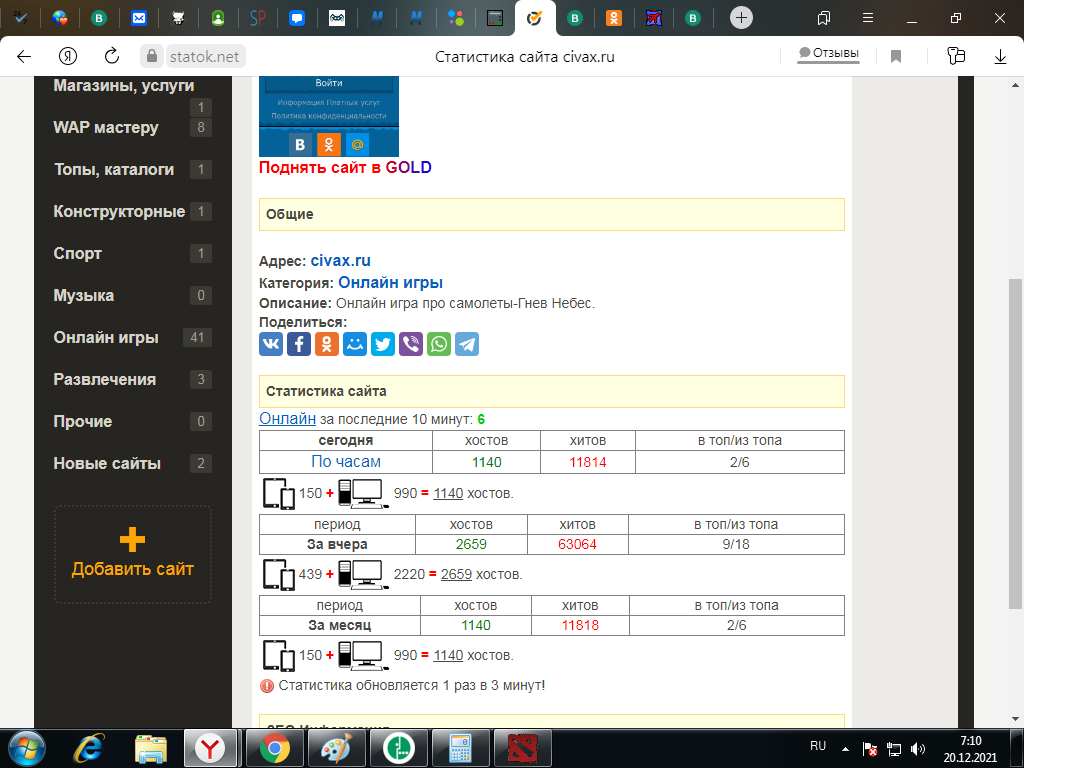This screenshot has width=1080, height=768.
Task: Open the Онлайн игры category in sidebar
Action: [106, 338]
